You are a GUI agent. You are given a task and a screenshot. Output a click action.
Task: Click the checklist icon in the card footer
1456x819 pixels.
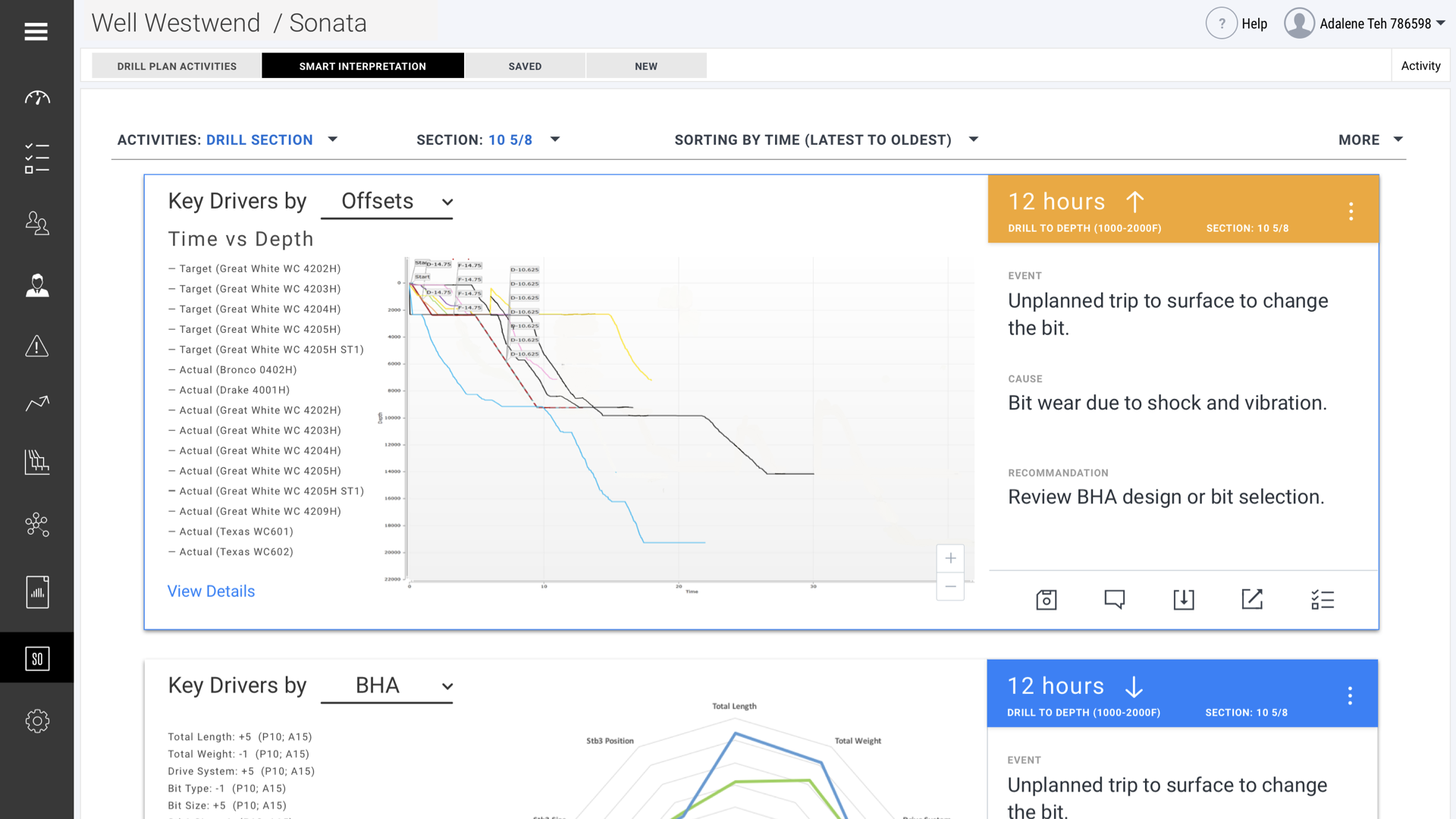(1322, 600)
